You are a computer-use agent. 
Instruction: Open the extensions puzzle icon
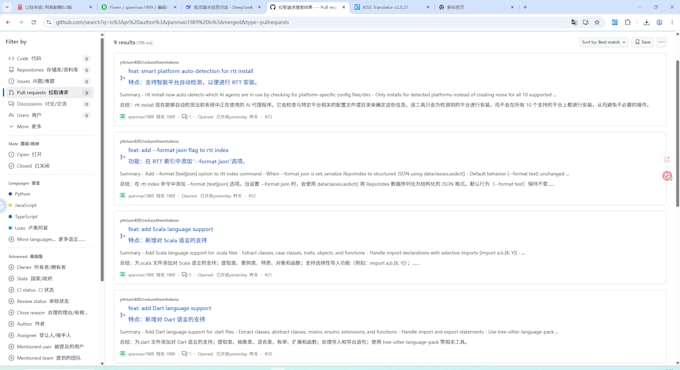628,22
